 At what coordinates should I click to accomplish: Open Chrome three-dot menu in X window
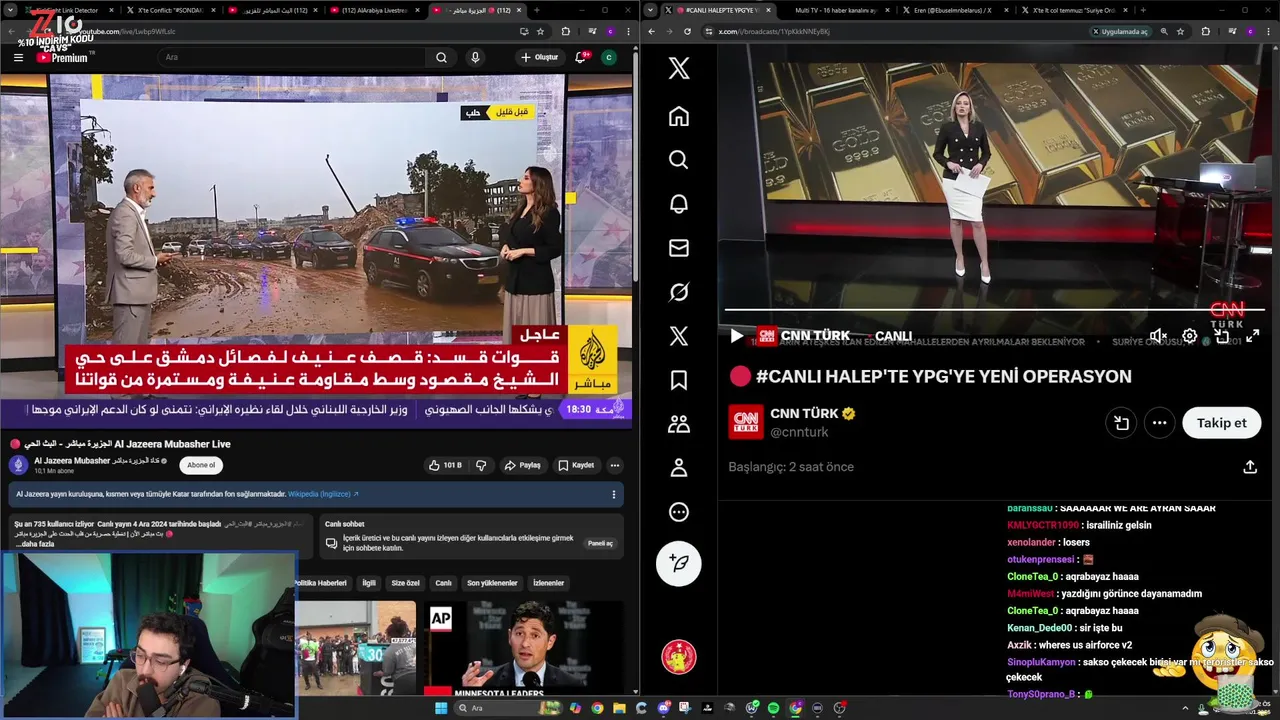[x=1269, y=31]
